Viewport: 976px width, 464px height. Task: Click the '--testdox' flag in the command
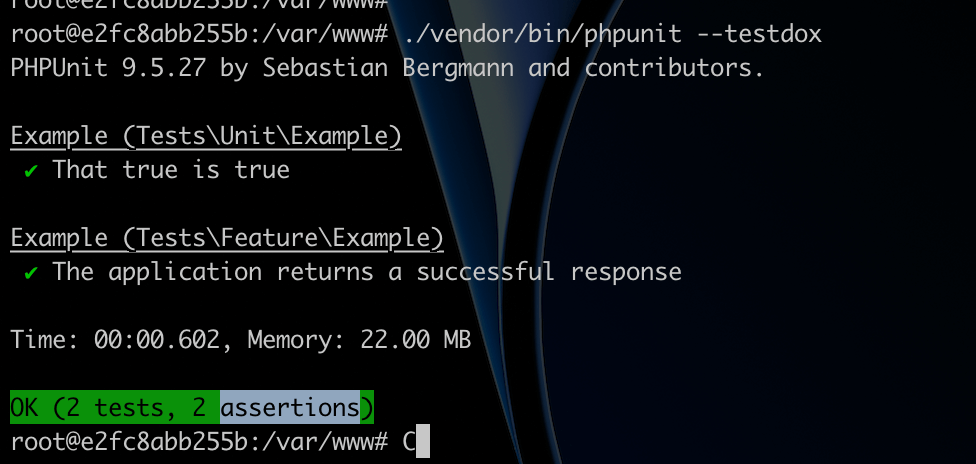pyautogui.click(x=759, y=34)
